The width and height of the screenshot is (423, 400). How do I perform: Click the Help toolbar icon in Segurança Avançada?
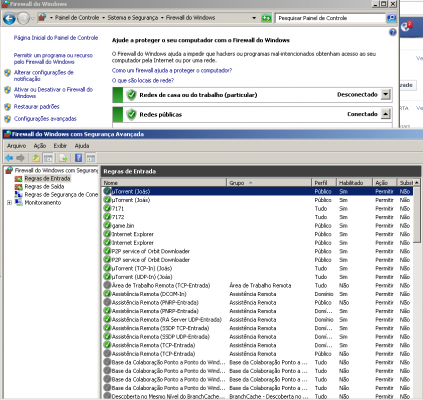[x=78, y=158]
